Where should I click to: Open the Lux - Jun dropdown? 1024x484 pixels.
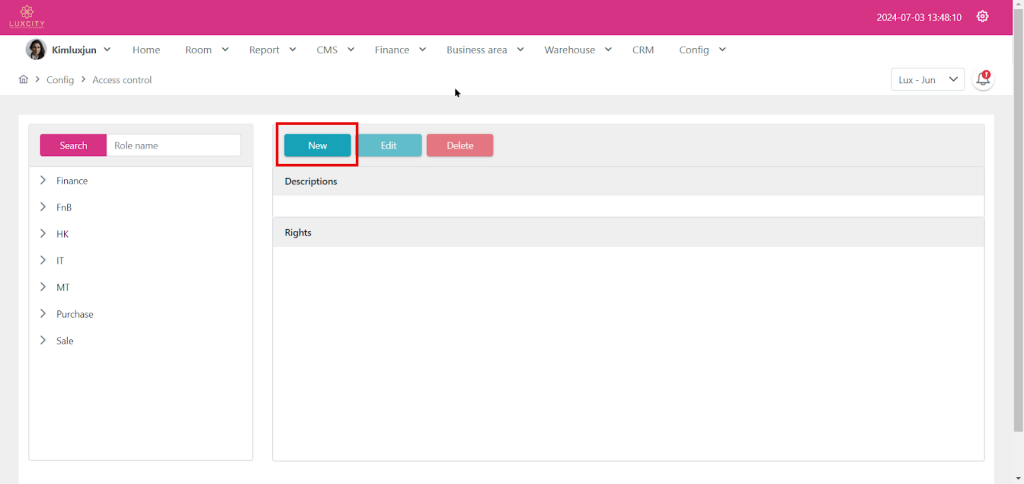(926, 80)
